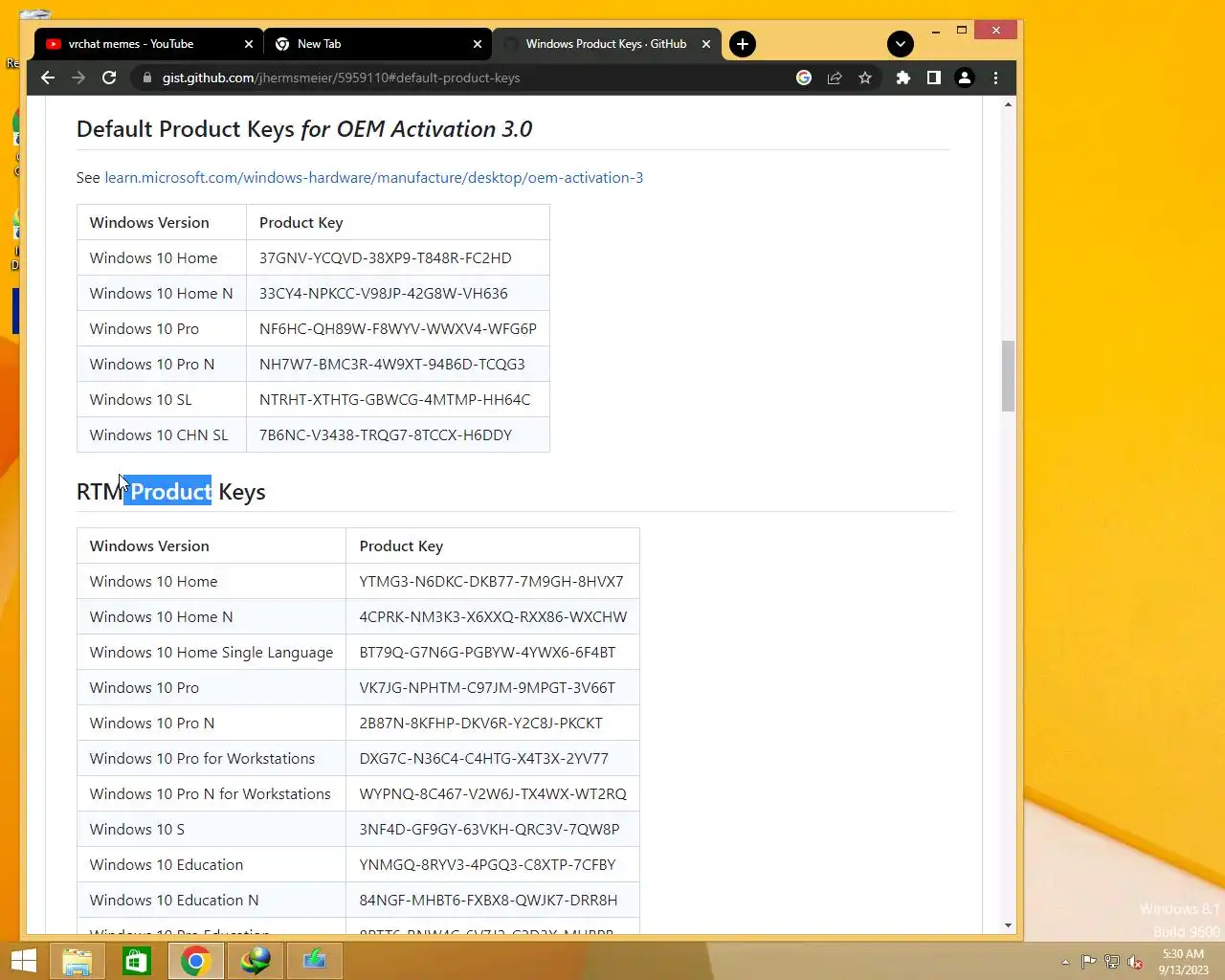1225x980 pixels.
Task: Click the Windows 10 Education N cell
Action: pyautogui.click(x=212, y=901)
